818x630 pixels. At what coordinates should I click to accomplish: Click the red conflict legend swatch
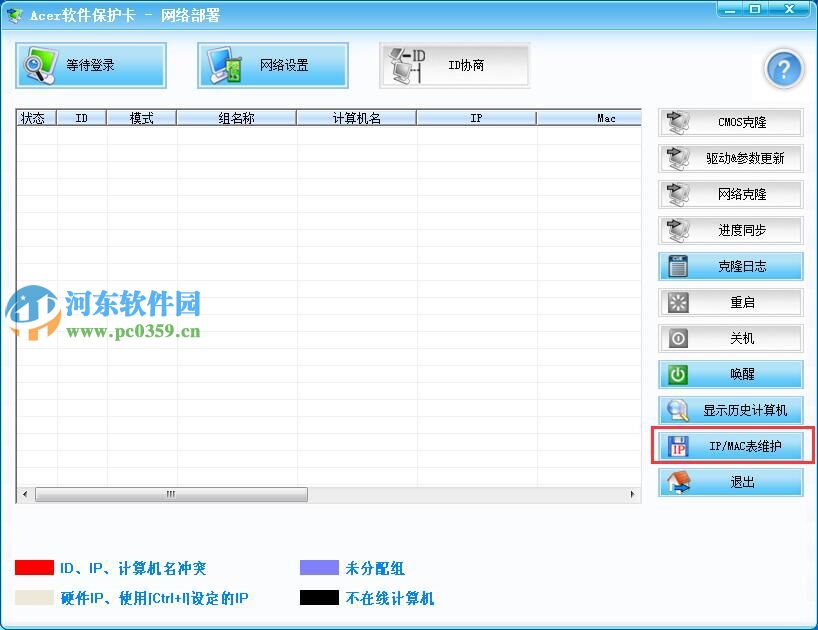(x=33, y=567)
